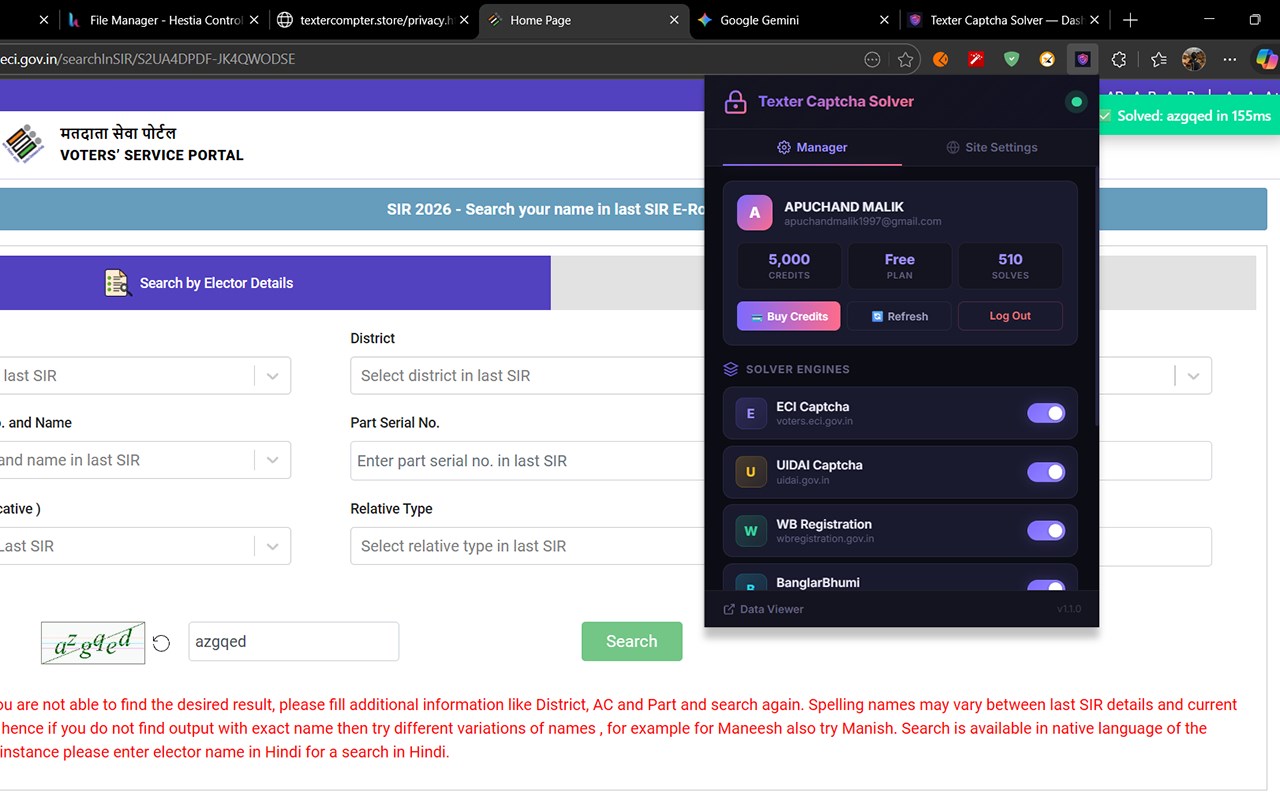The width and height of the screenshot is (1280, 800).
Task: Click the address bar circled ellipsis icon
Action: click(872, 60)
